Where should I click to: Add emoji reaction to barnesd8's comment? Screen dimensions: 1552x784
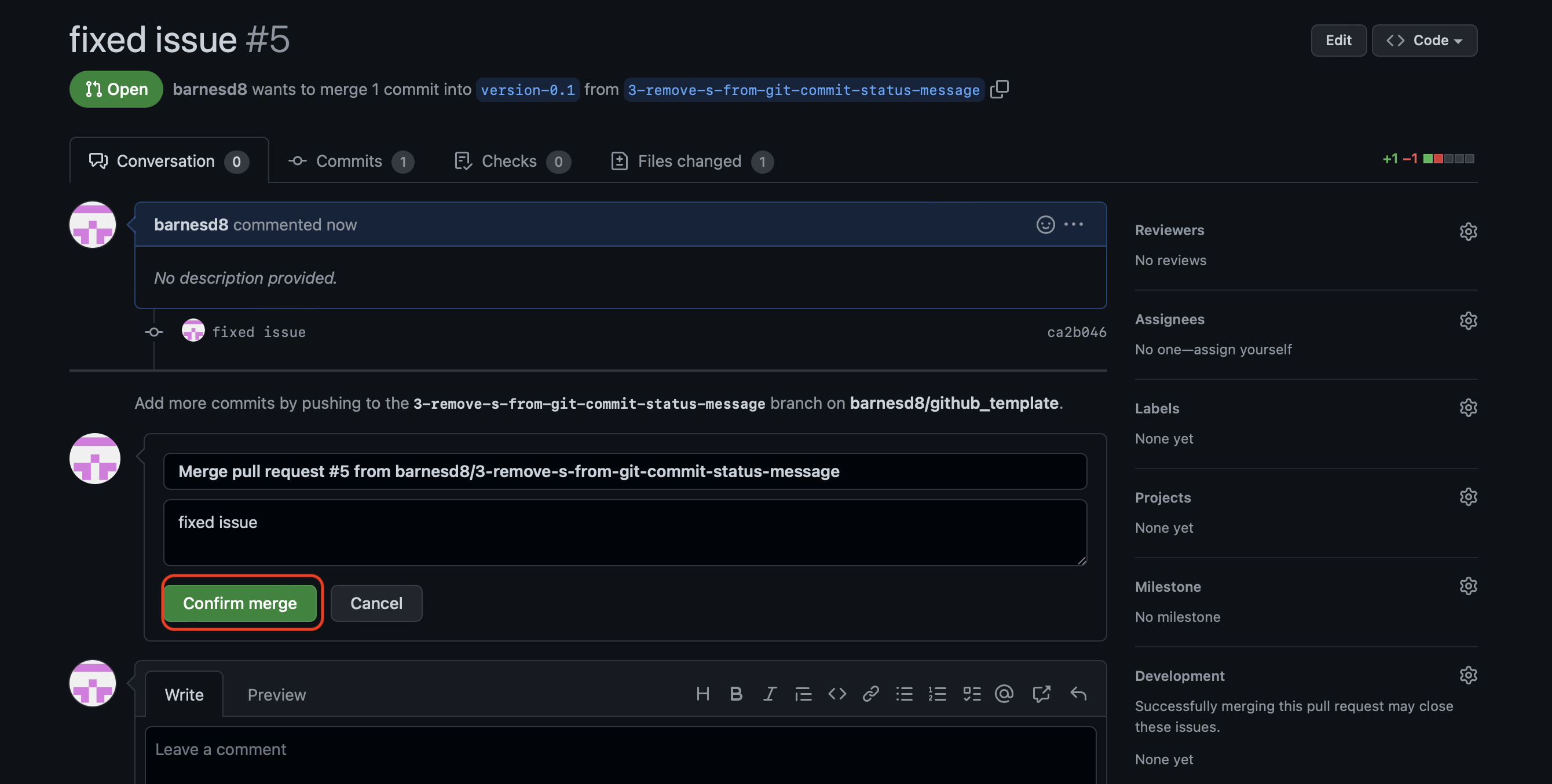[x=1045, y=224]
